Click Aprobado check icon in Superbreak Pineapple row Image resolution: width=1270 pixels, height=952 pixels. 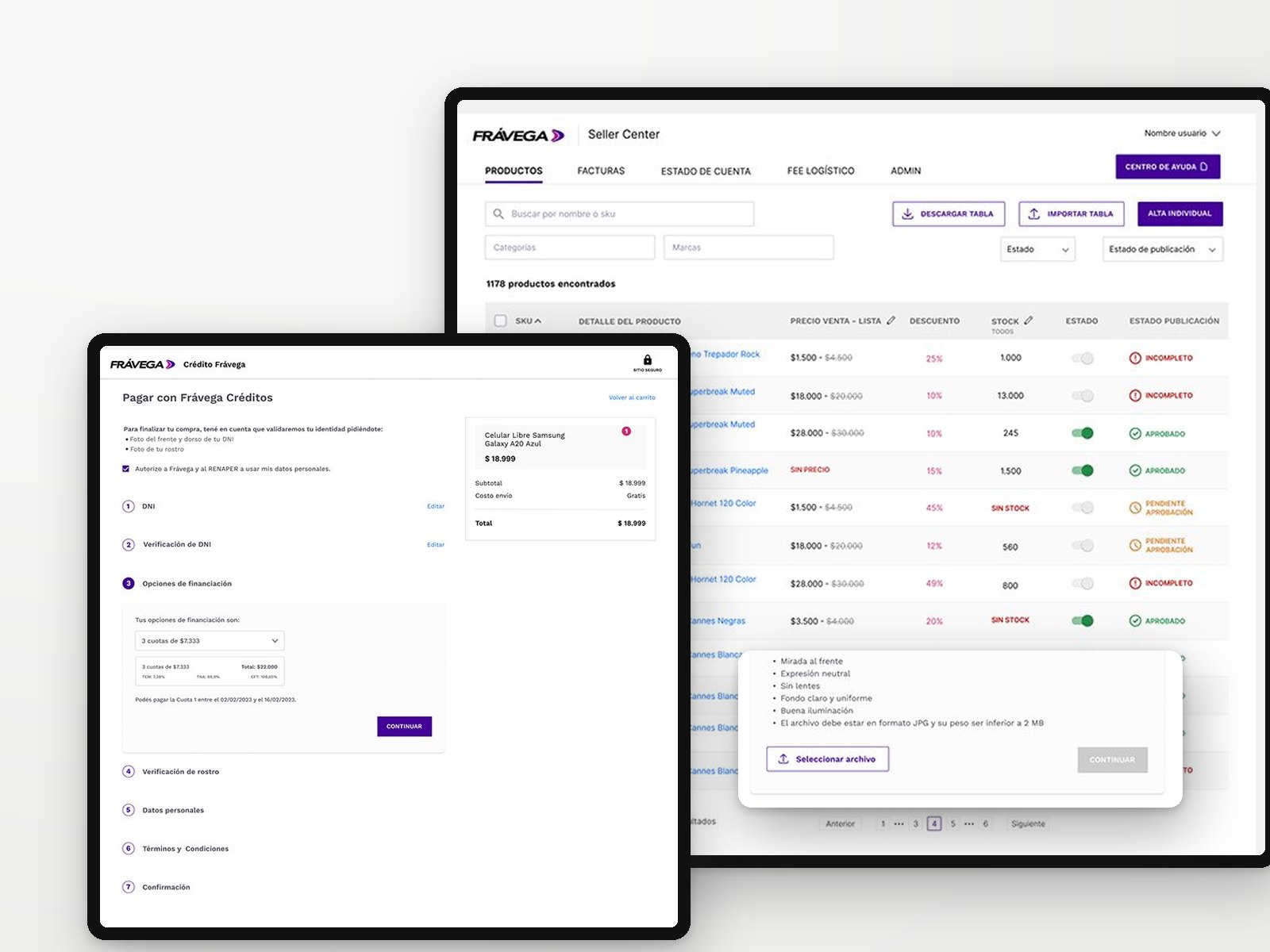pos(1135,470)
